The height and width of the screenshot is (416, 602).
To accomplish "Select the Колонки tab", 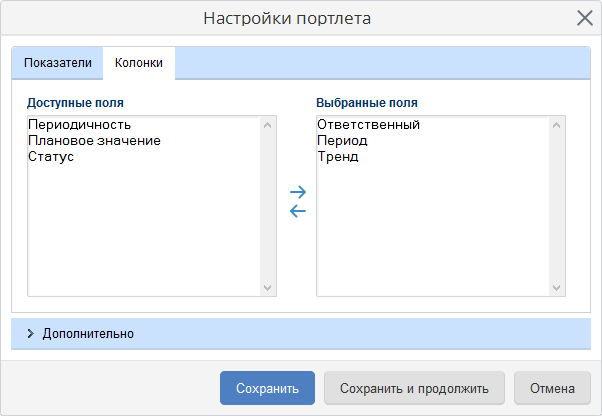I will 139,63.
